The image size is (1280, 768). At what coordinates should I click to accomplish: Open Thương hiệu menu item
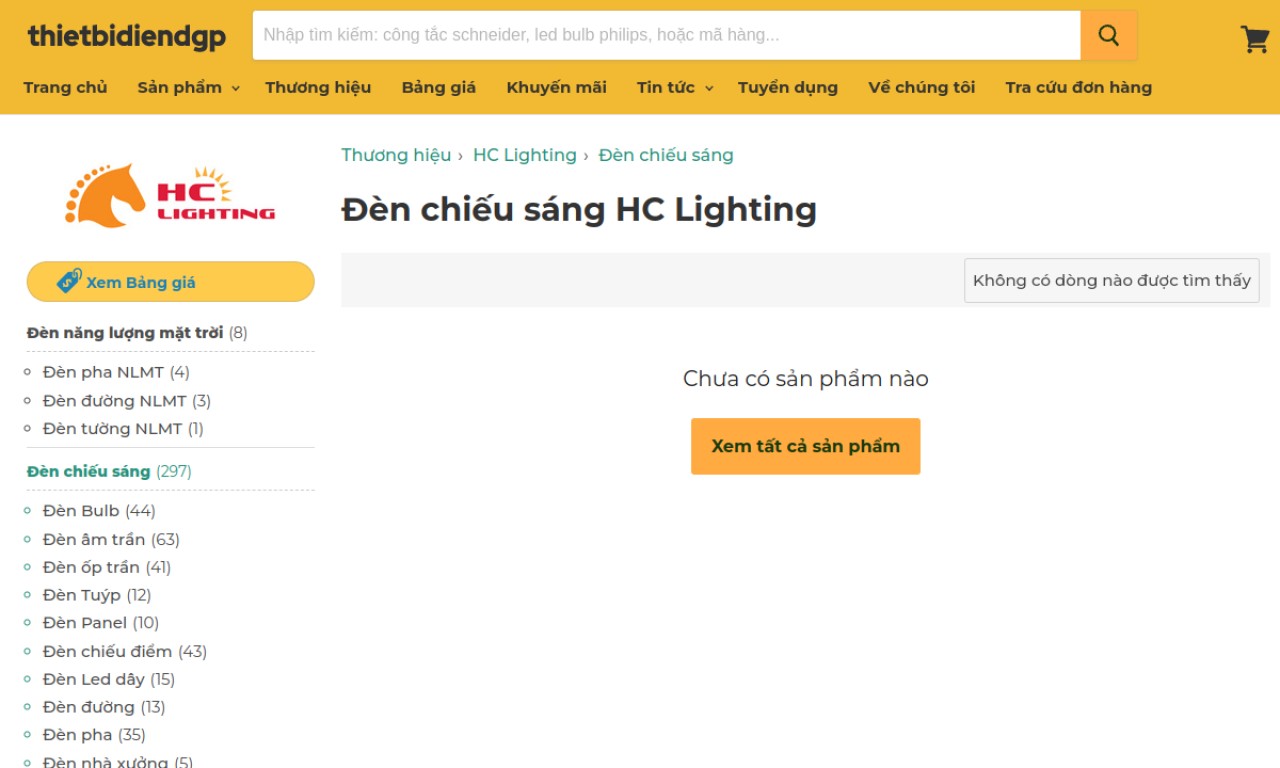tap(318, 87)
